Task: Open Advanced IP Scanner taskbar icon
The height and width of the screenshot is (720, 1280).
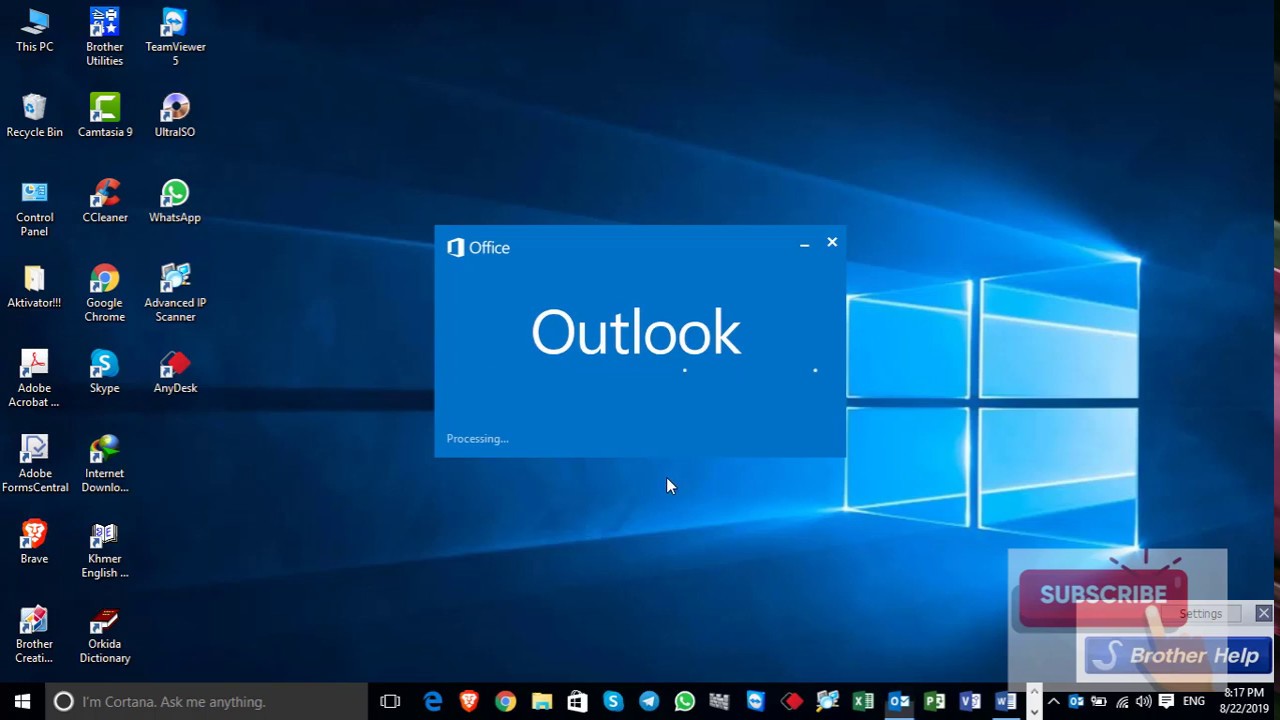Action: pyautogui.click(x=827, y=702)
